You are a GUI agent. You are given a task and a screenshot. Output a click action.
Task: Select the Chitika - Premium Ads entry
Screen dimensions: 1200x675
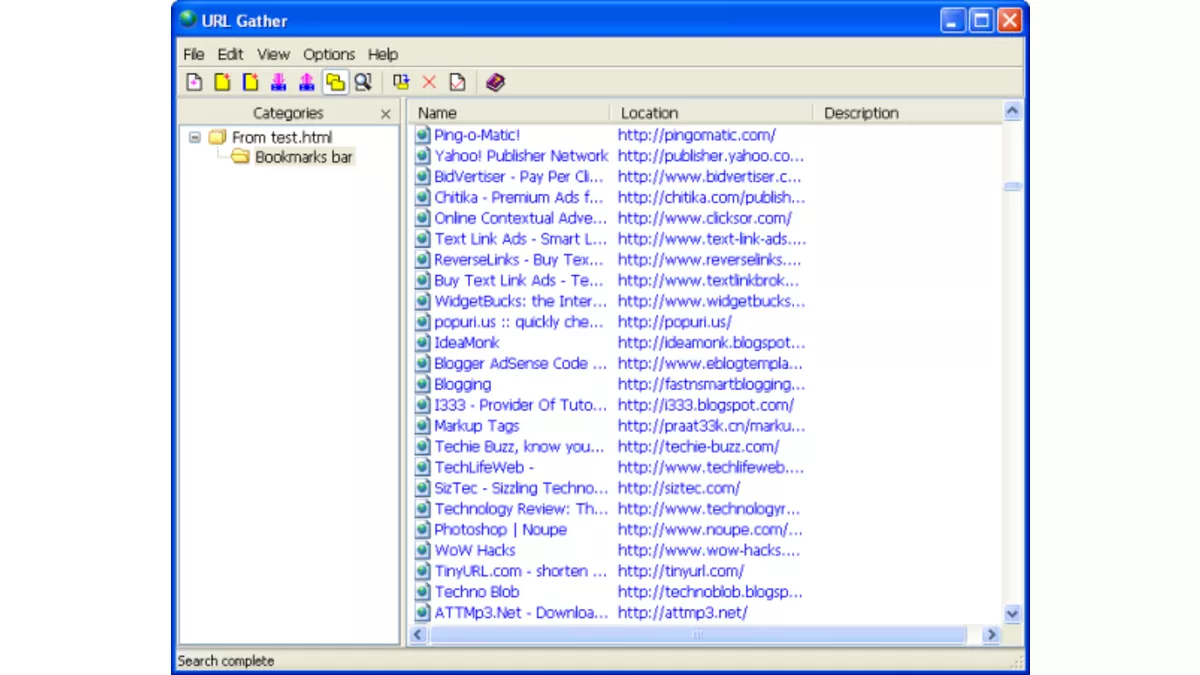[519, 197]
